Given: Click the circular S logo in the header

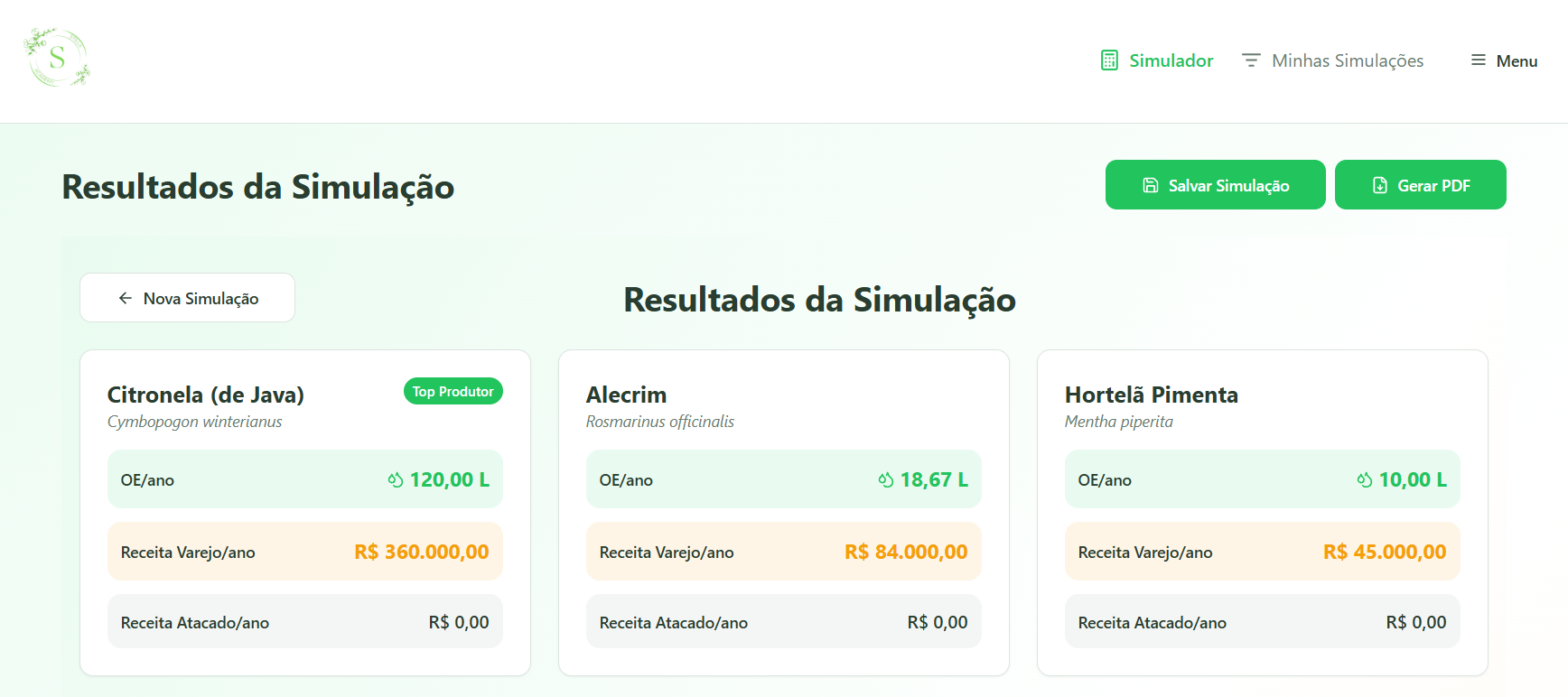Looking at the screenshot, I should 56,57.
